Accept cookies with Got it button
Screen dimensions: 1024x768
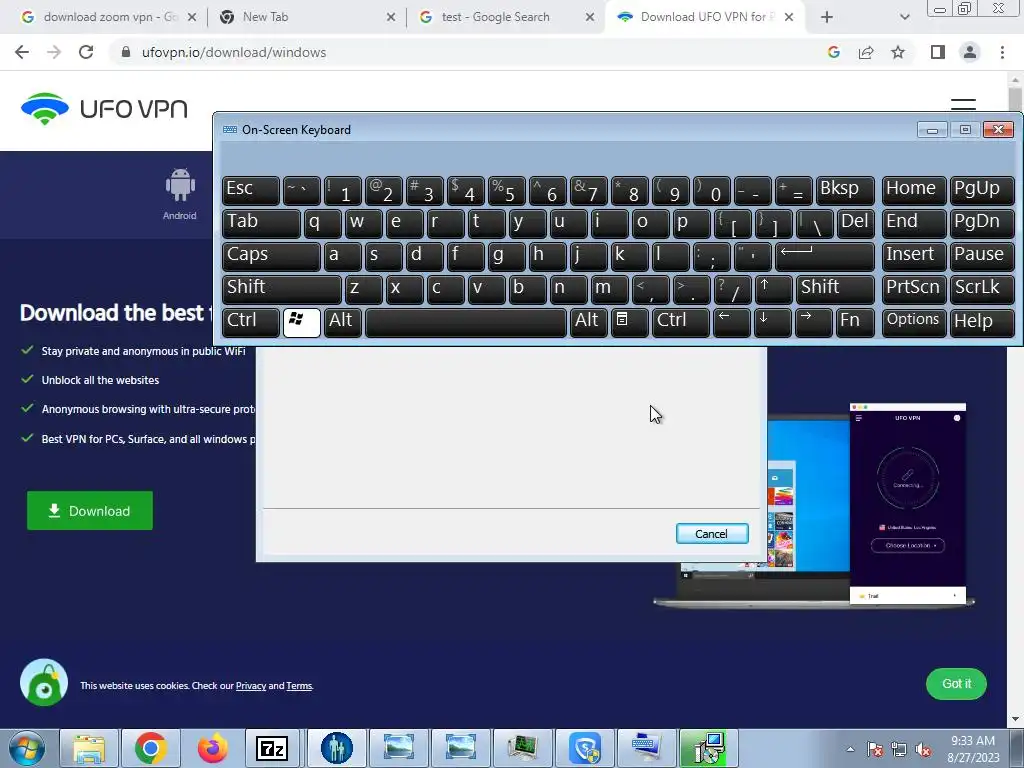point(956,684)
